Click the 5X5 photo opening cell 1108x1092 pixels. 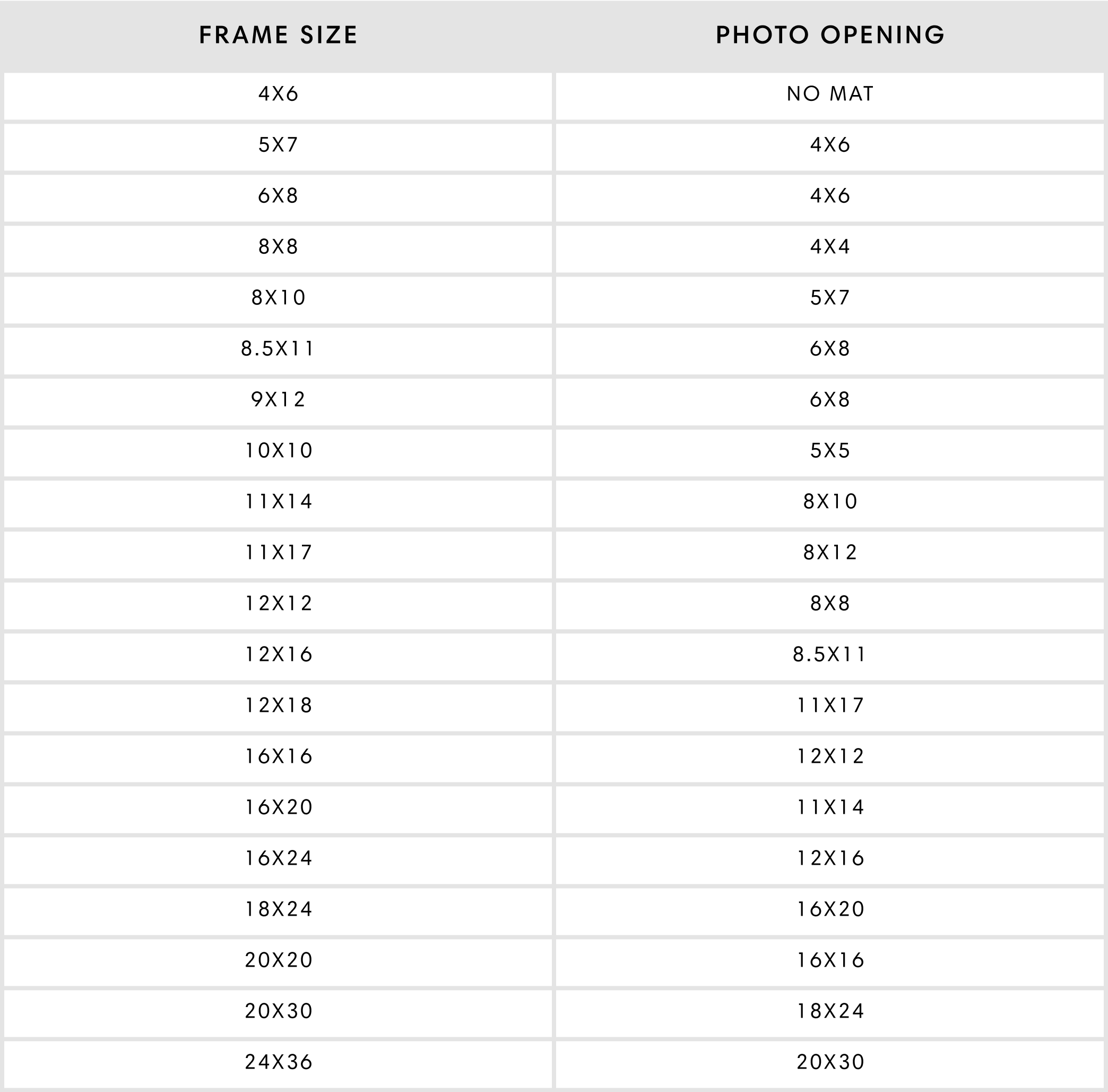coord(829,453)
